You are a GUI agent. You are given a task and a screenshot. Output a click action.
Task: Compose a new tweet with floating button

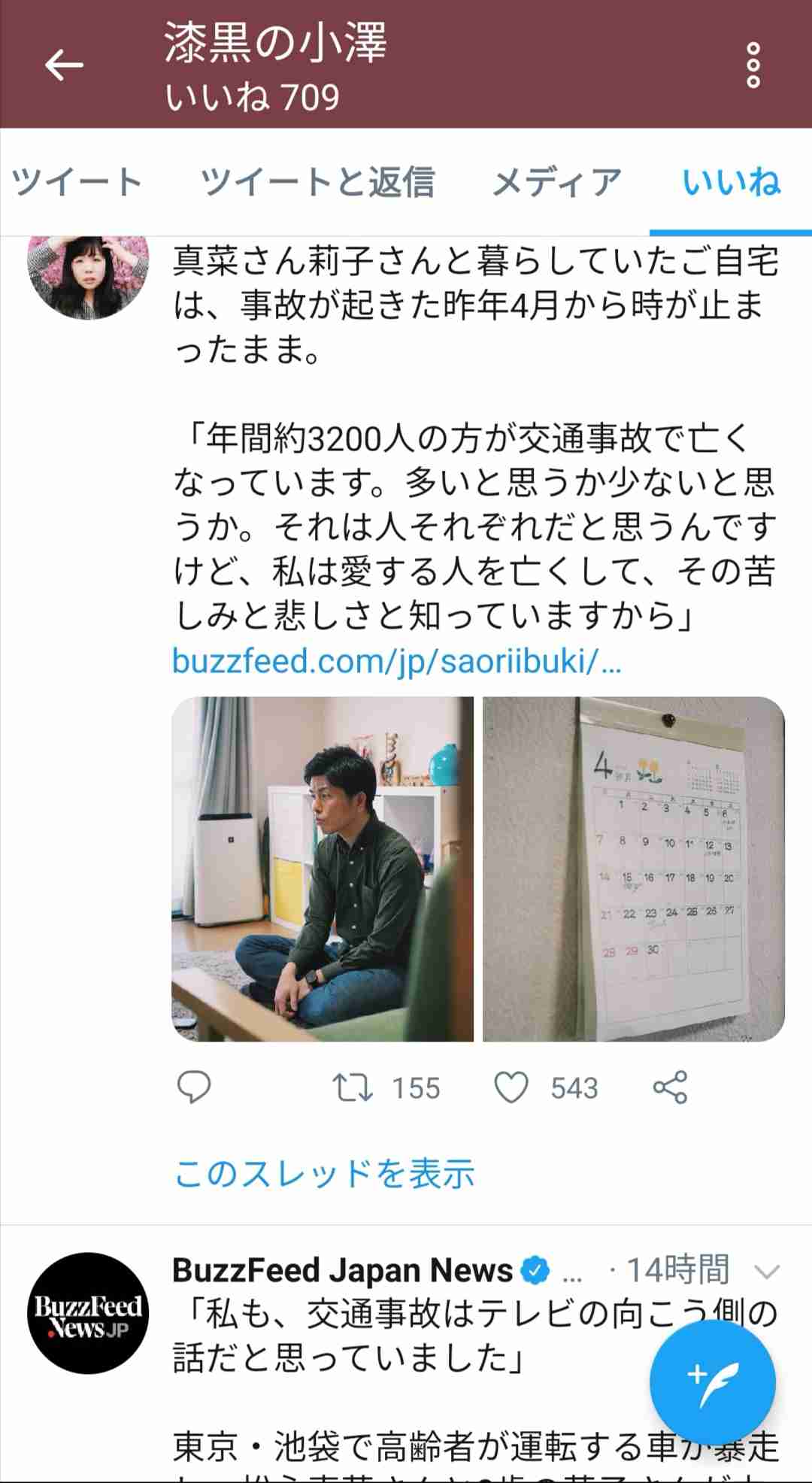[712, 1382]
